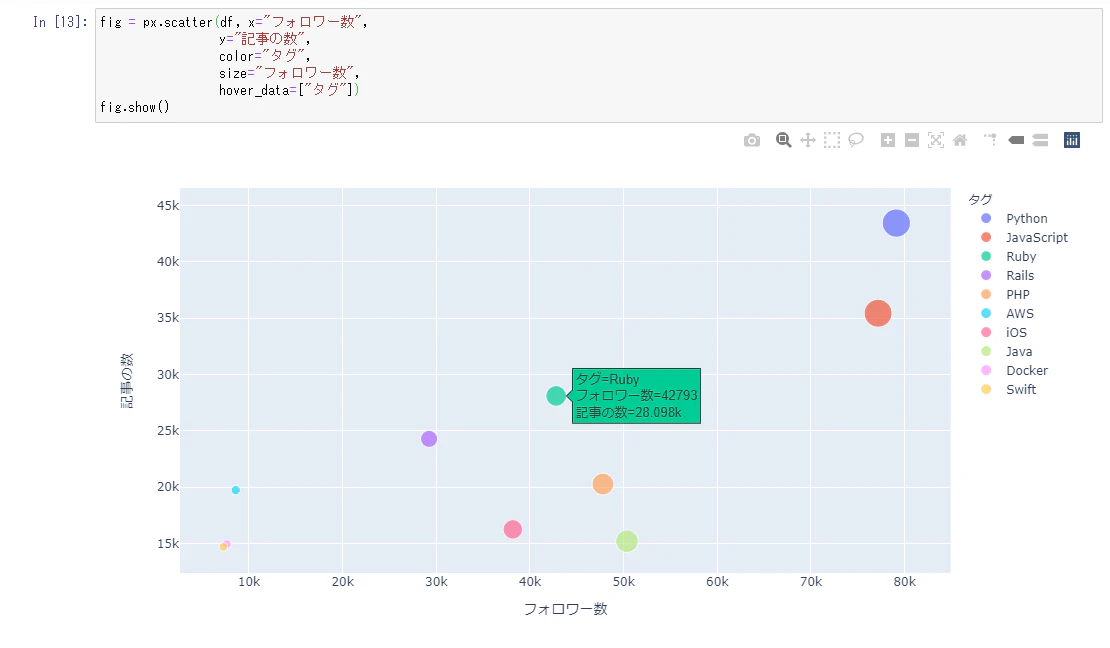Viewport: 1110px width, 648px height.
Task: Download the plot as PNG with camera icon
Action: pos(752,140)
